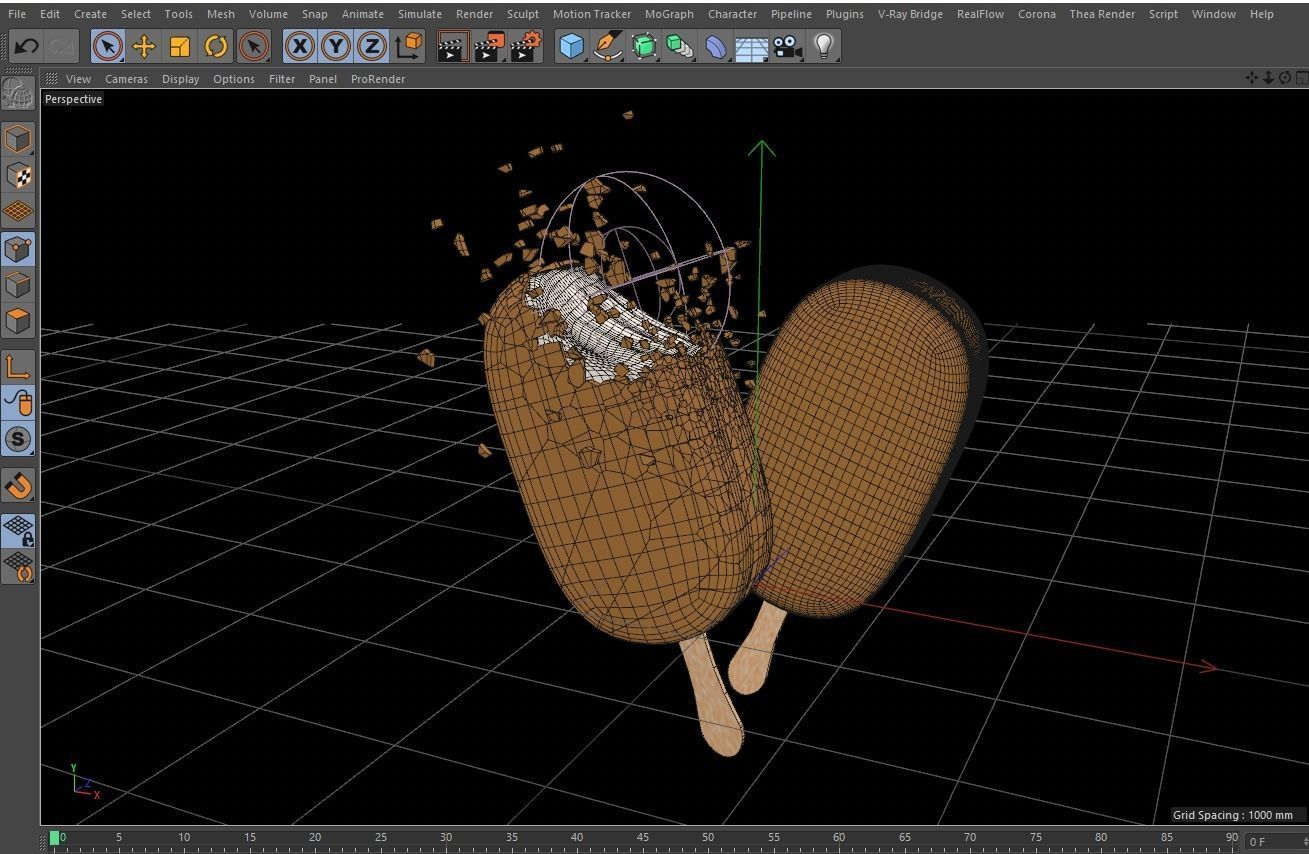
Task: Enable Texture mode checkered cube icon
Action: [x=17, y=175]
